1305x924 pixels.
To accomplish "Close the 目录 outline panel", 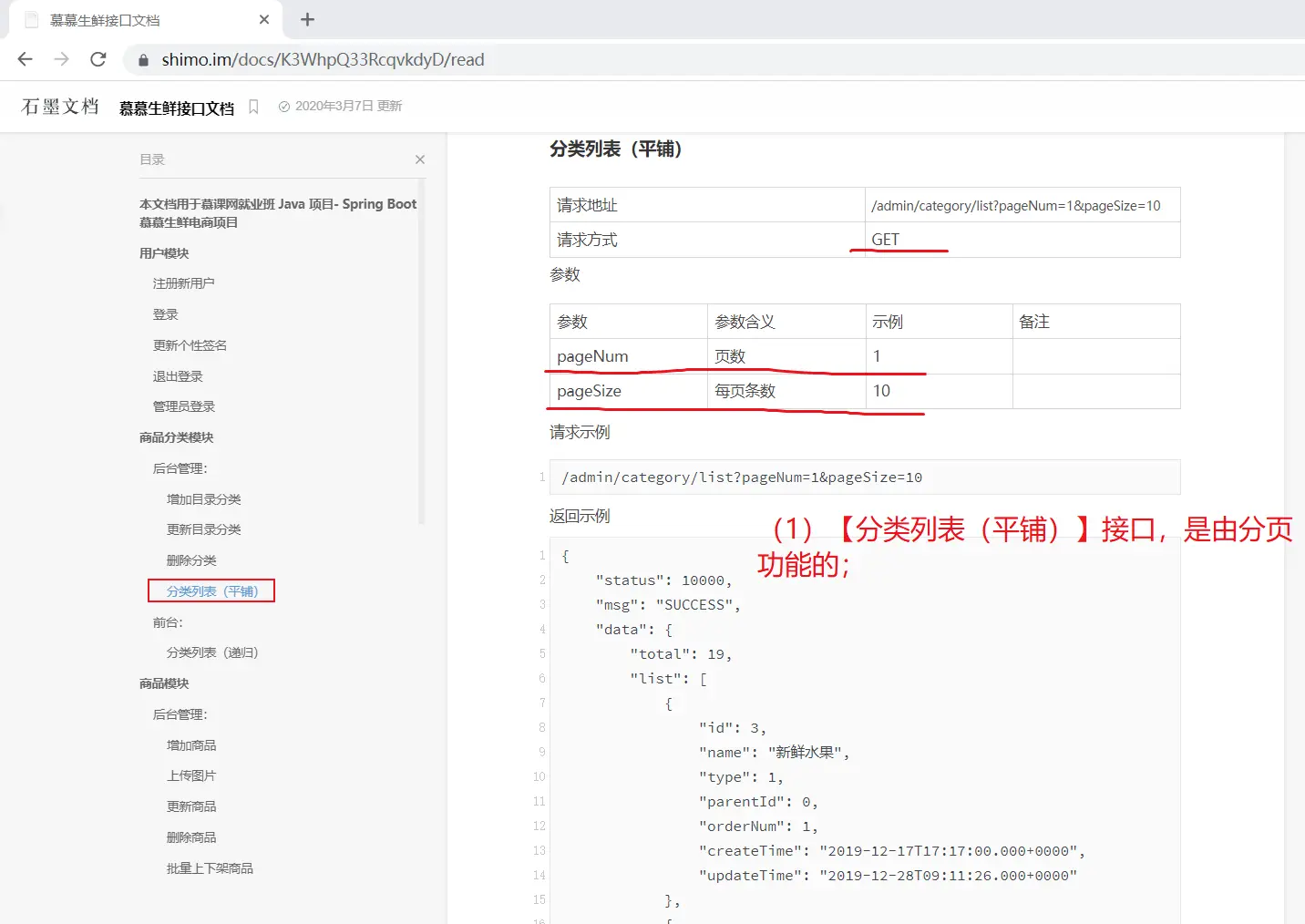I will coord(420,159).
